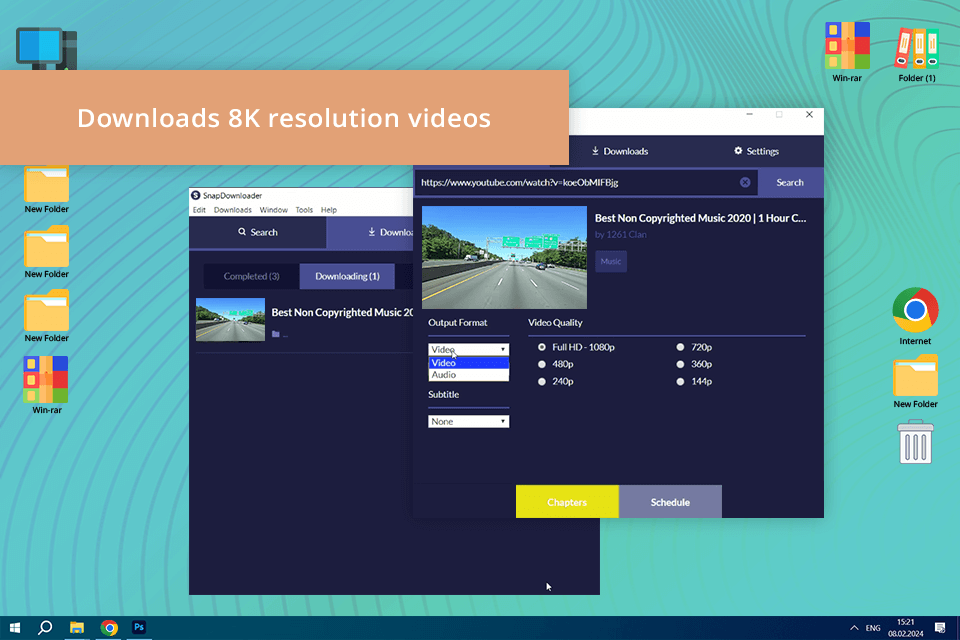
Task: Open the Edit menu in SnapDownloader
Action: coord(199,209)
